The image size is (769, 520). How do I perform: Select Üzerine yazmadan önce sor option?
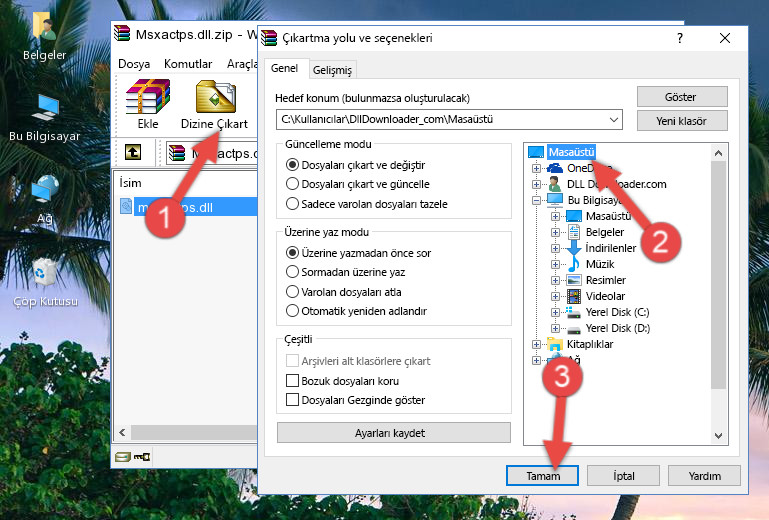[292, 253]
